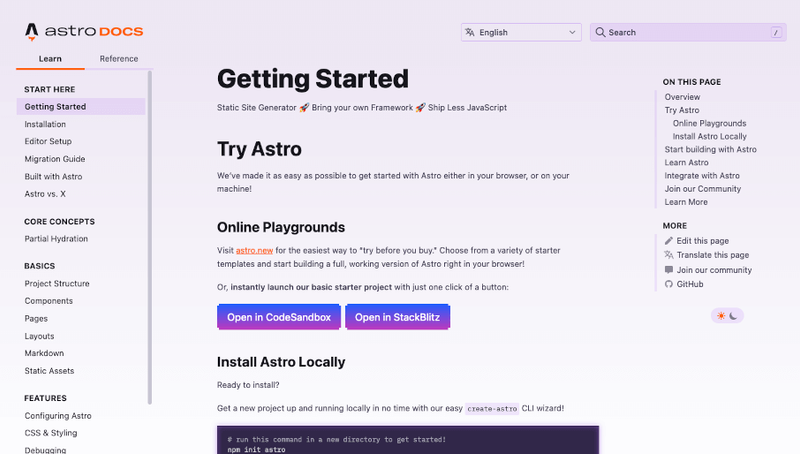Click the Astro rocket logo icon

(32, 31)
